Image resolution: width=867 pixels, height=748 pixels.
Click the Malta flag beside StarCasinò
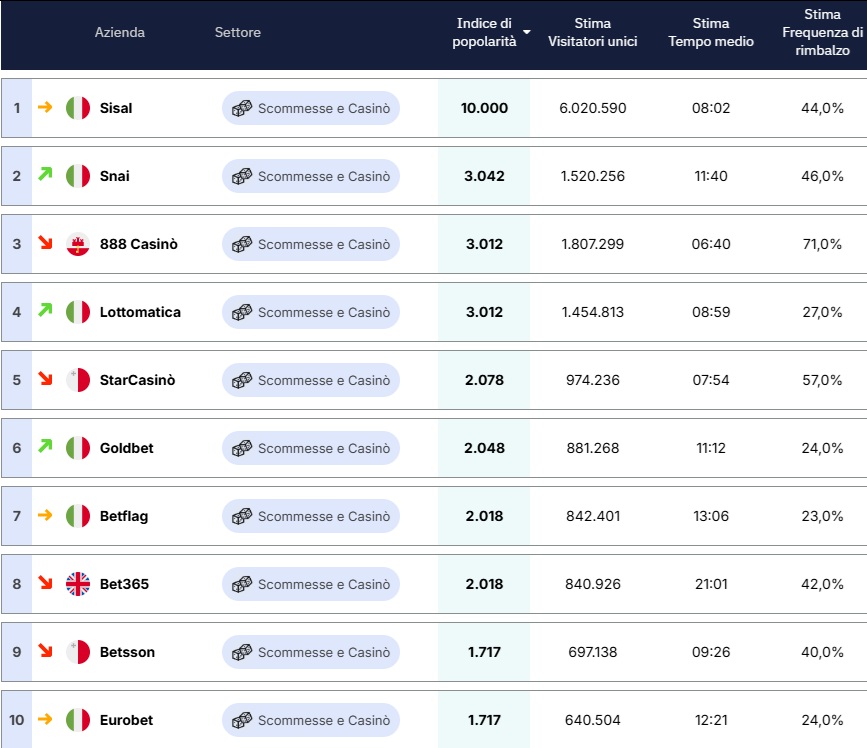77,380
